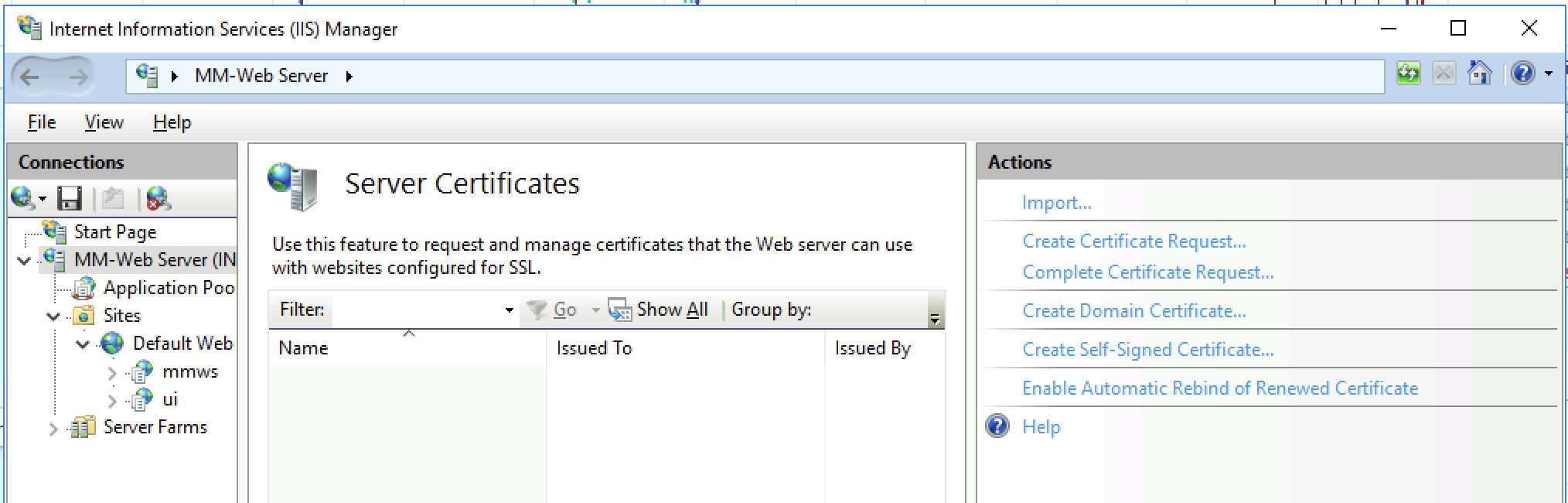
Task: Select Application Pools in Connections tree
Action: 168,288
